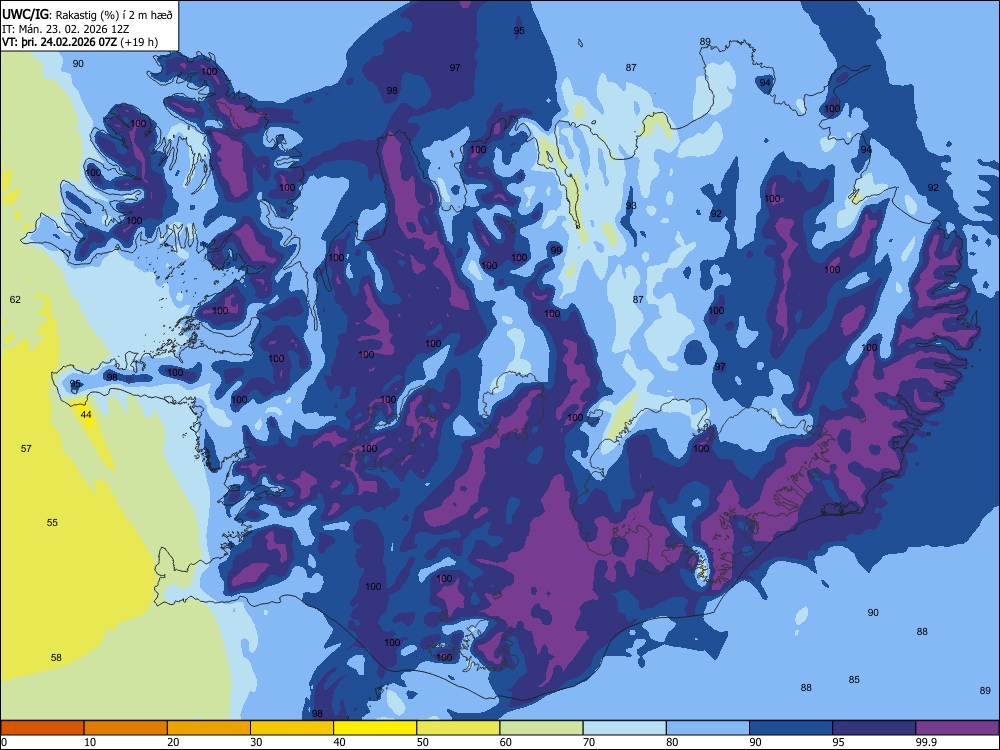Click the valid time 'VT: þri. 24.02.2026 07Z (+19 h)'
Image resolution: width=1000 pixels, height=750 pixels.
point(80,42)
